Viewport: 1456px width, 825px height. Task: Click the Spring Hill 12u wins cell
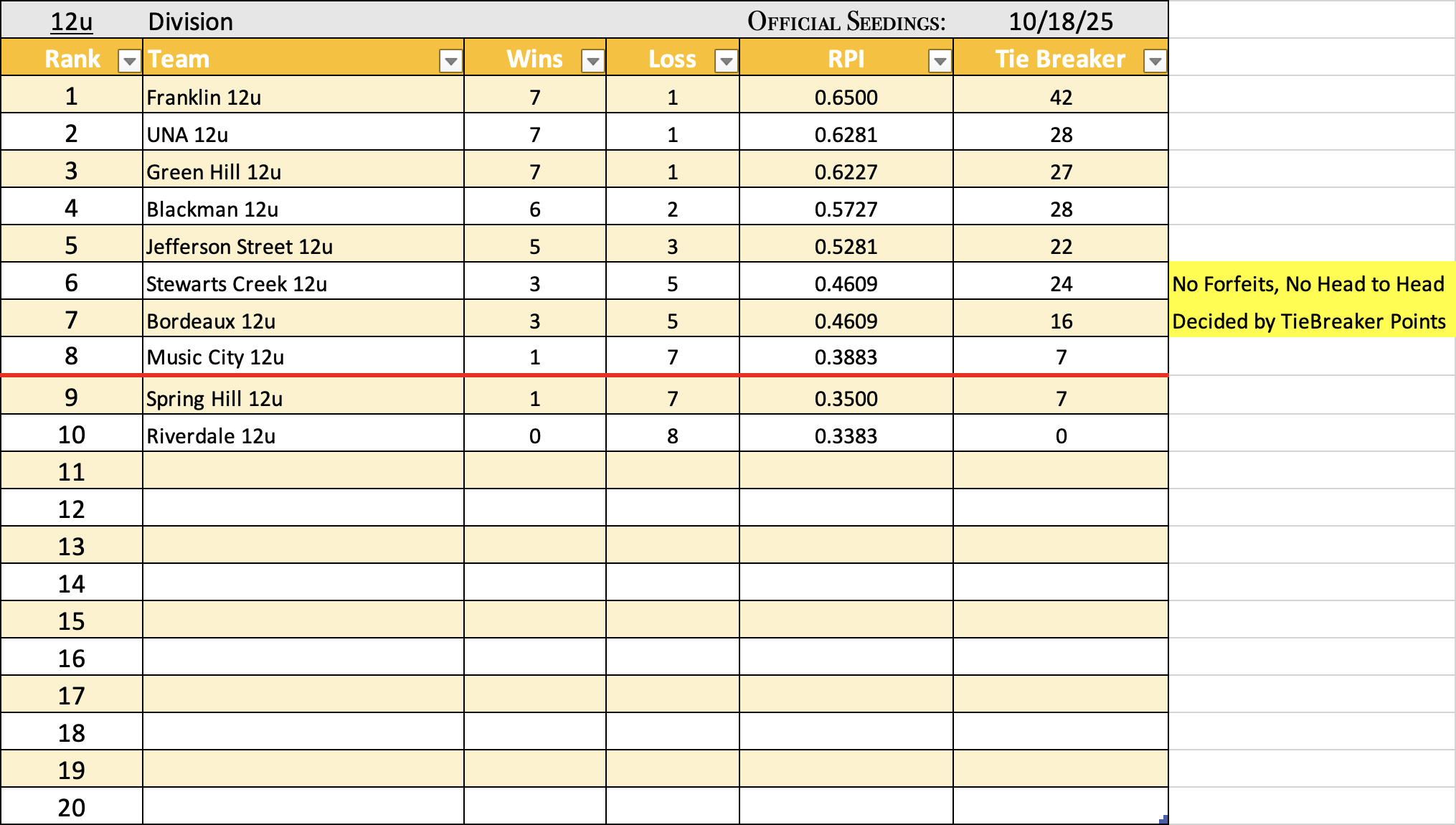click(534, 399)
